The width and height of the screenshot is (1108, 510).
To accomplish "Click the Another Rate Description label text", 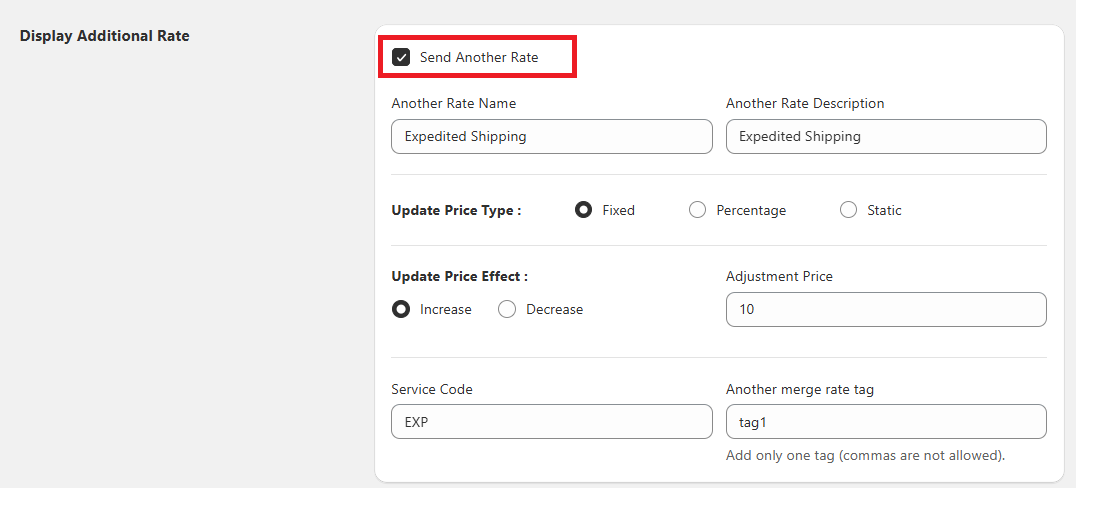I will [x=805, y=103].
